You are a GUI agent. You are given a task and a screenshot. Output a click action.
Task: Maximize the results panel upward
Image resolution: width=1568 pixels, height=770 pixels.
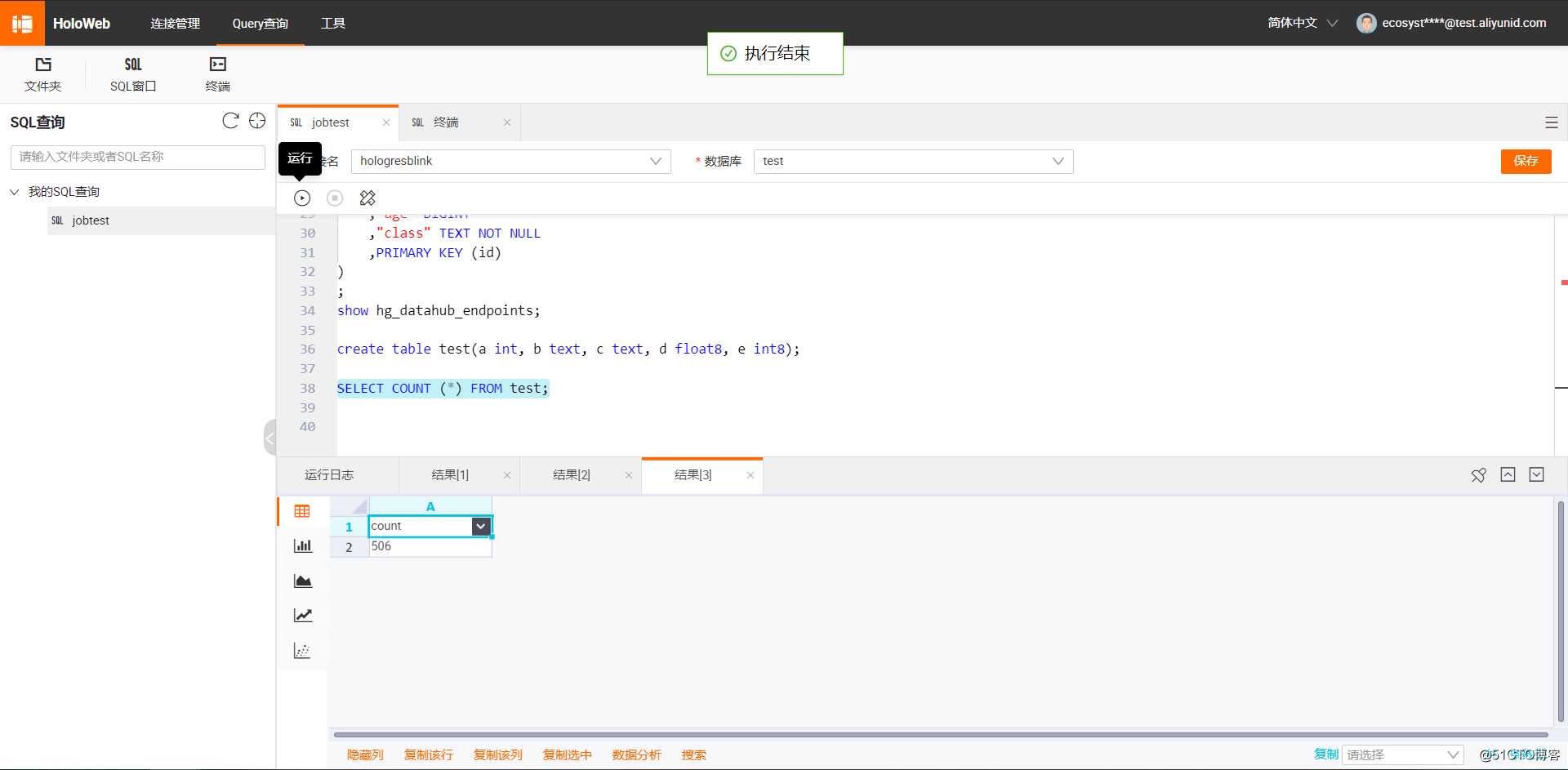point(1508,474)
